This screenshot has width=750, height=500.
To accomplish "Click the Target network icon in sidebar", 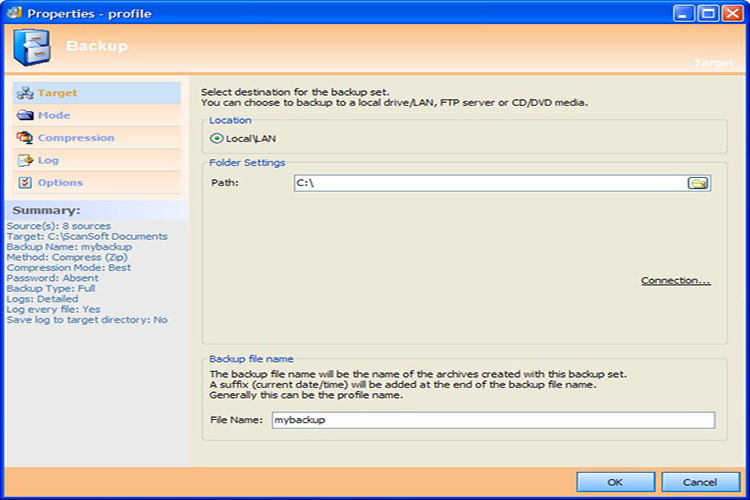I will click(x=25, y=93).
